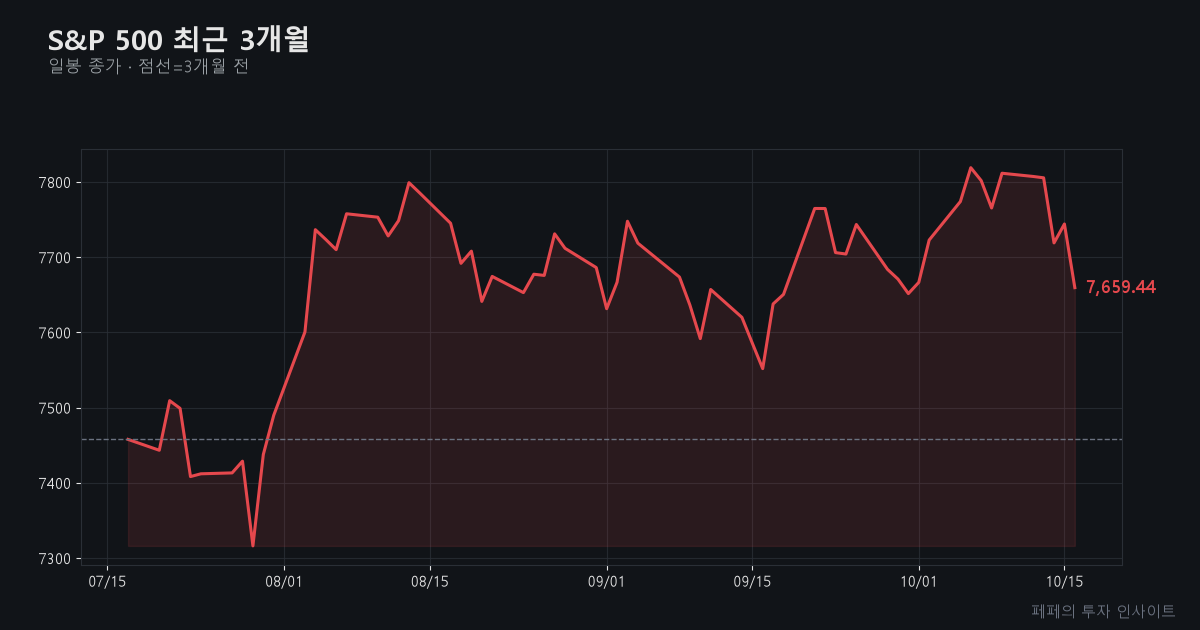1200x630 pixels.
Task: Select the y-axis label "7700"
Action: tap(55, 258)
